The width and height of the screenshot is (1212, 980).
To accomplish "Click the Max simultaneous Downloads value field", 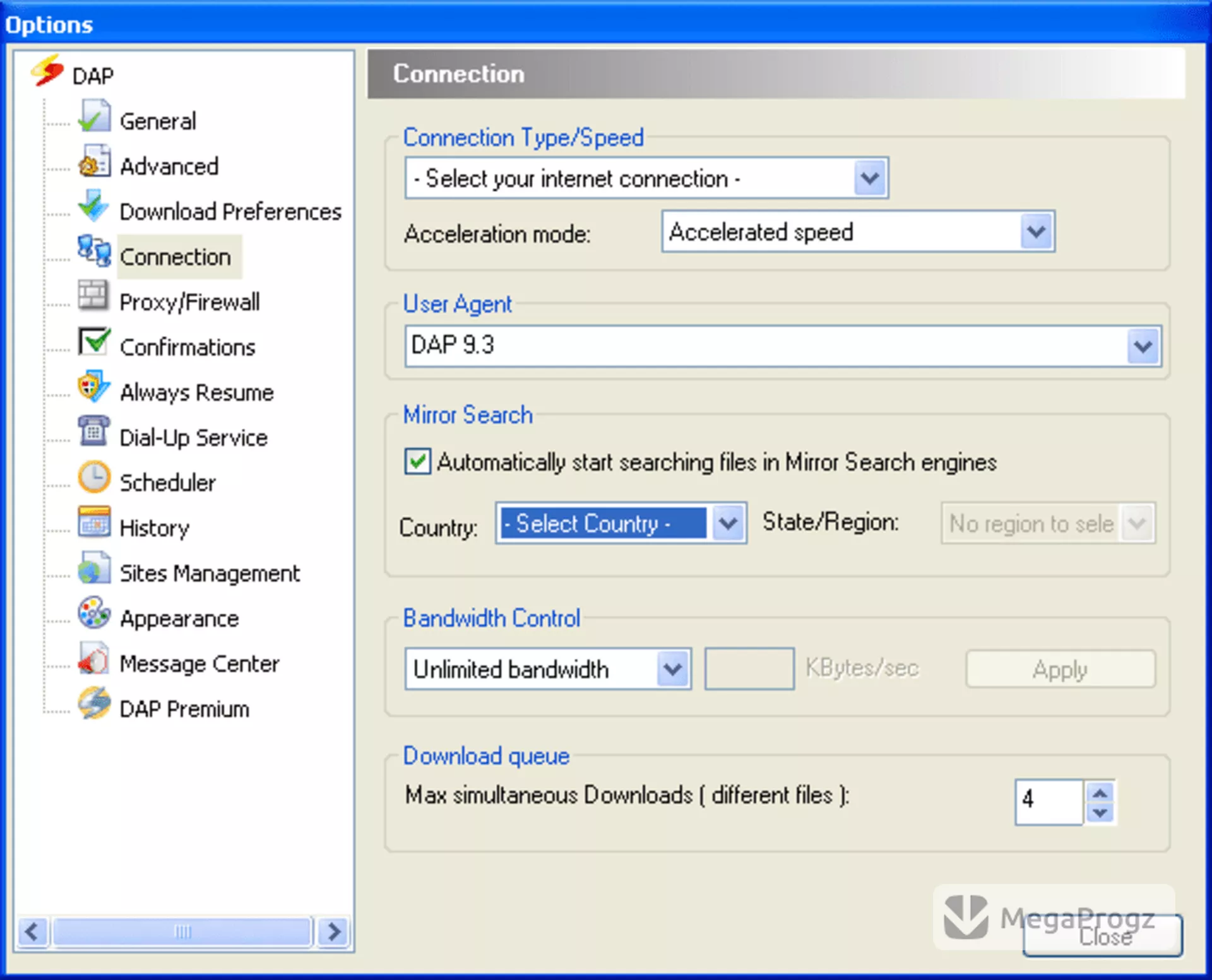I will pyautogui.click(x=1049, y=801).
